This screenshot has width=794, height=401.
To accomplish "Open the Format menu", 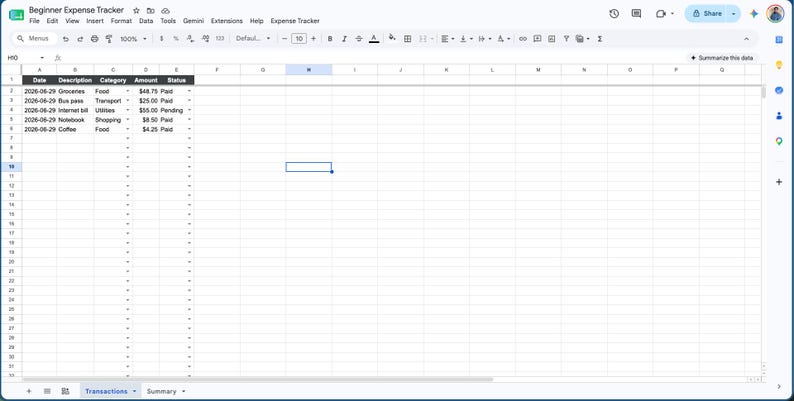I will 121,21.
